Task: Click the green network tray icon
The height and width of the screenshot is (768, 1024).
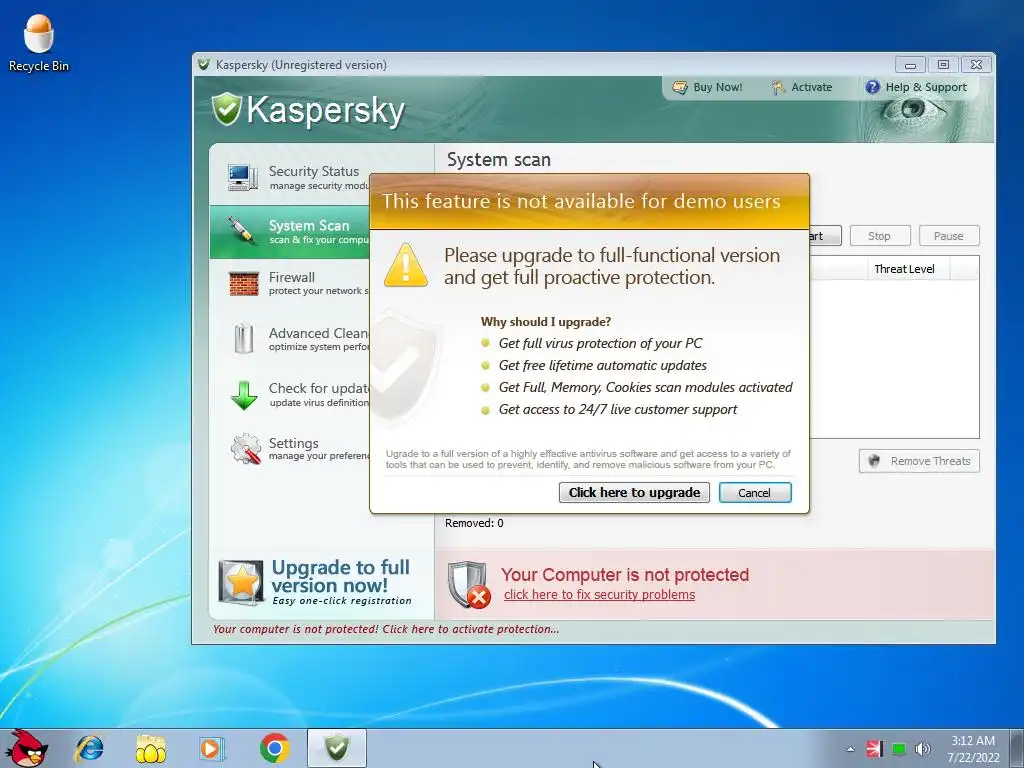Action: click(x=899, y=749)
